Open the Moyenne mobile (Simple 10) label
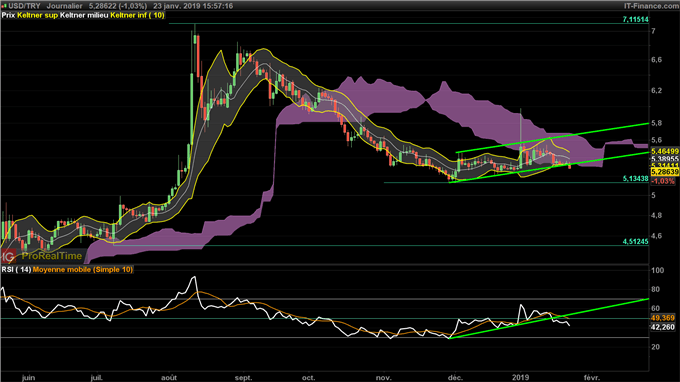This screenshot has width=680, height=382. coord(82,270)
